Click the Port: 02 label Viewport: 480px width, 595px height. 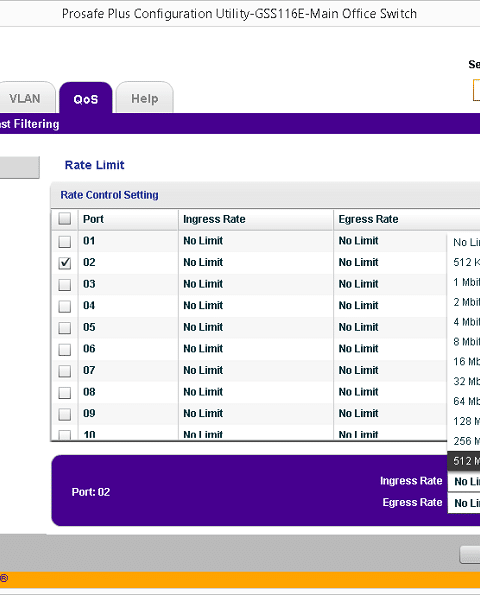coord(91,492)
